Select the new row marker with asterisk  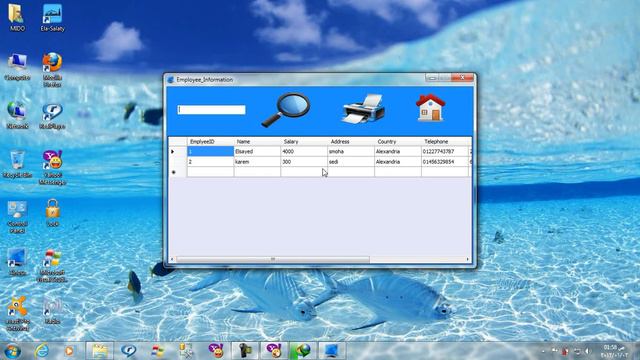178,172
